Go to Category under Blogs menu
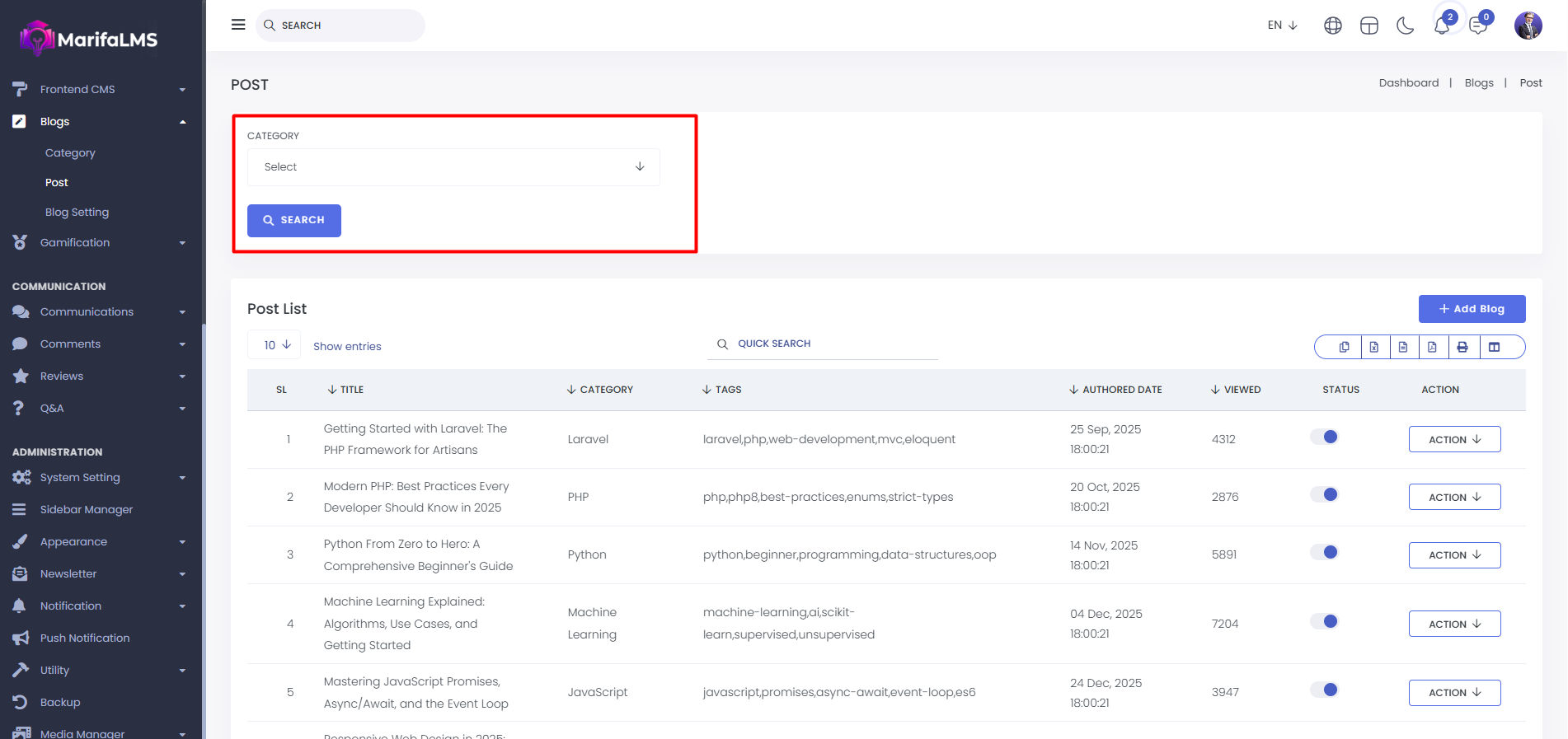 [70, 153]
